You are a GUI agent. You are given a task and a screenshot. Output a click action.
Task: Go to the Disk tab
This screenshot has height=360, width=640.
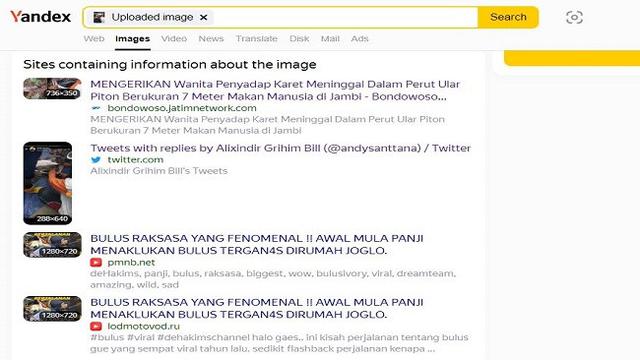(299, 39)
